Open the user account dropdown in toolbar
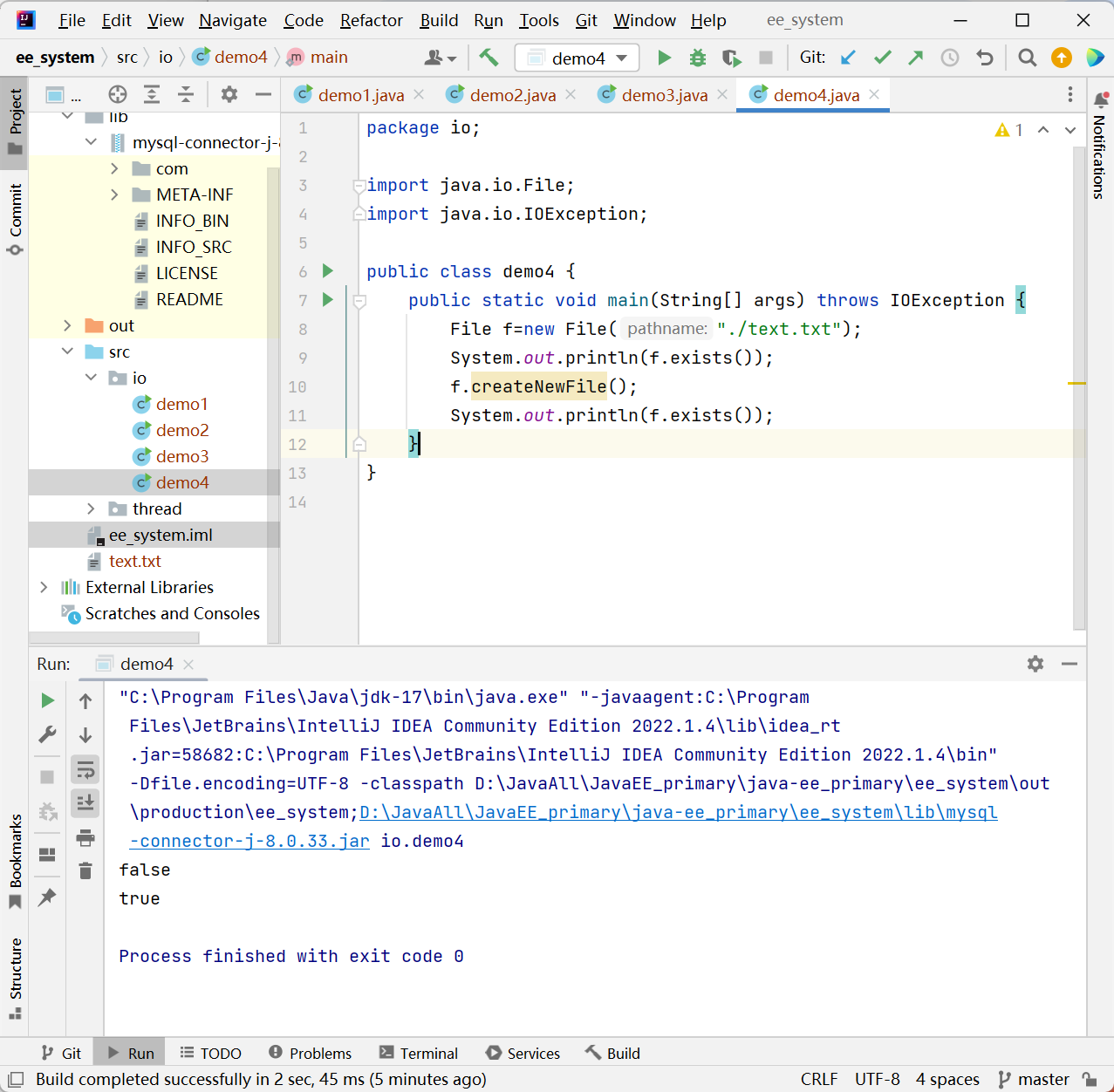 [x=441, y=58]
